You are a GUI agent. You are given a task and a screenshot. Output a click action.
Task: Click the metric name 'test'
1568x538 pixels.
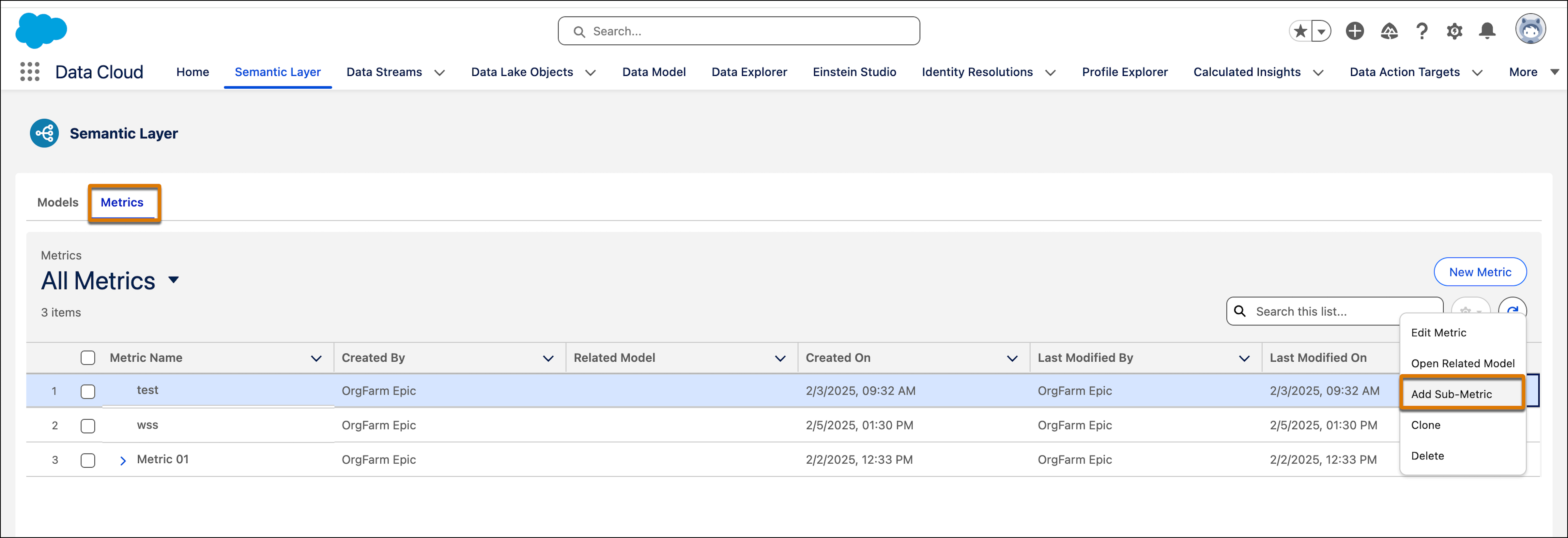(x=147, y=390)
